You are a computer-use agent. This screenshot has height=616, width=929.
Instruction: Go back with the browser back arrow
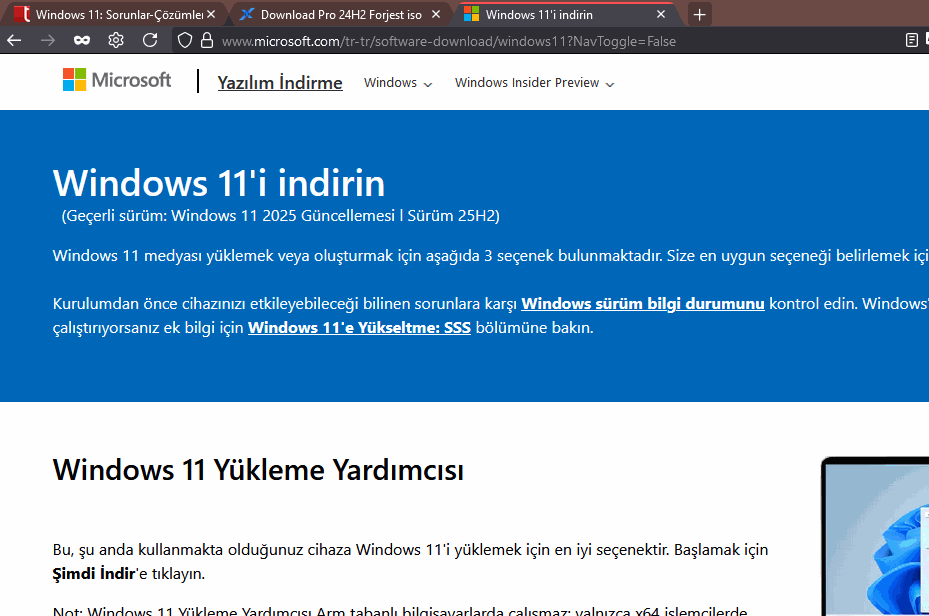point(14,40)
